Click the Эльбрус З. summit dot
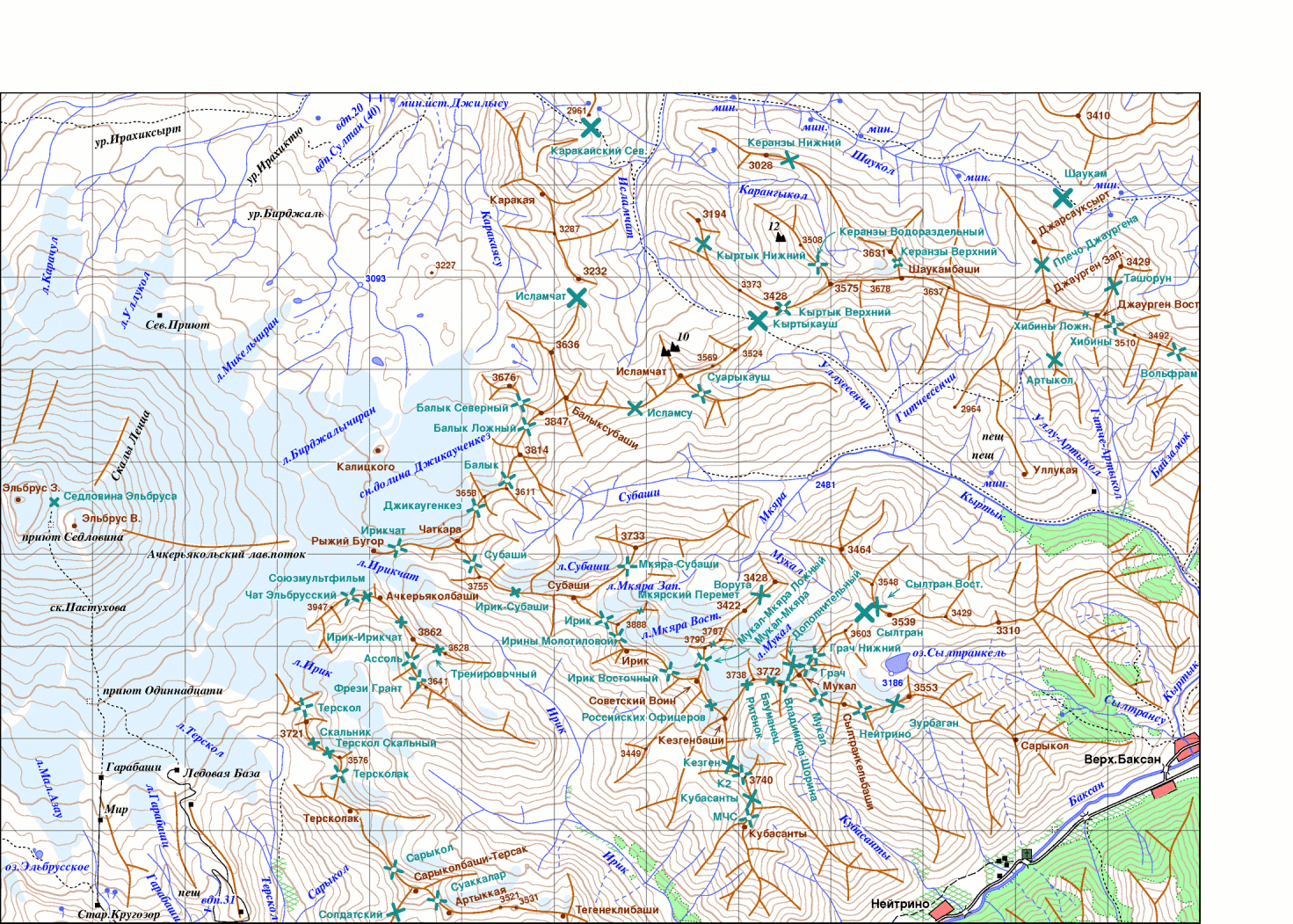The image size is (1293, 924). click(18, 499)
